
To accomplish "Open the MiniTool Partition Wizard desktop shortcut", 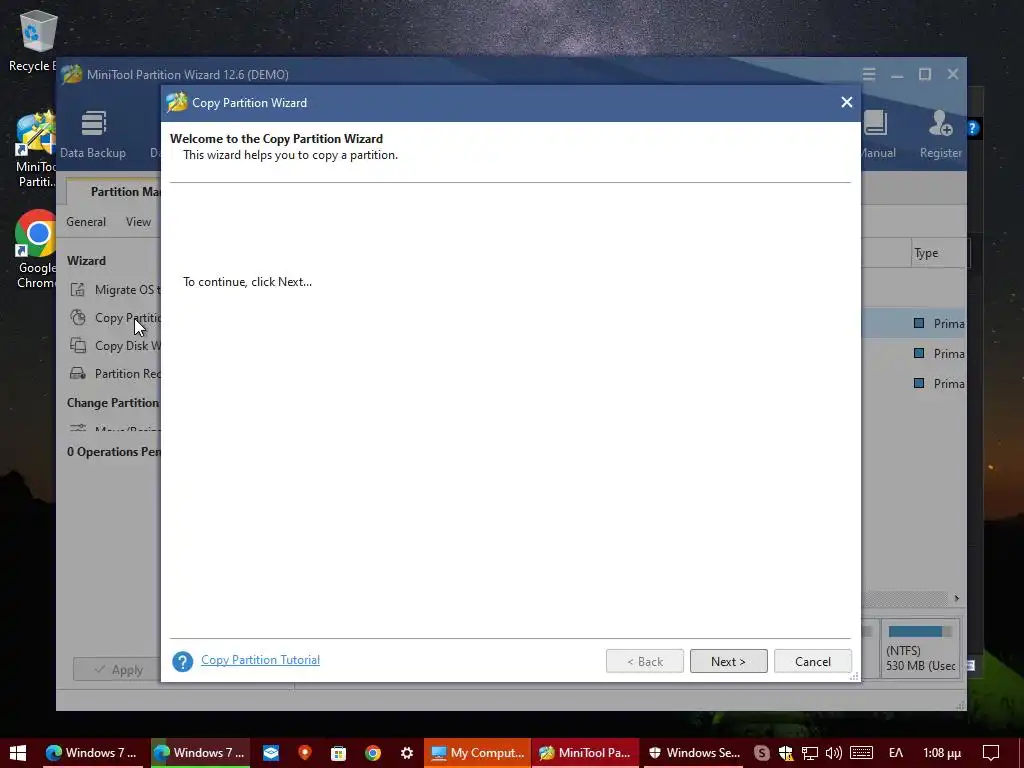I will [35, 150].
